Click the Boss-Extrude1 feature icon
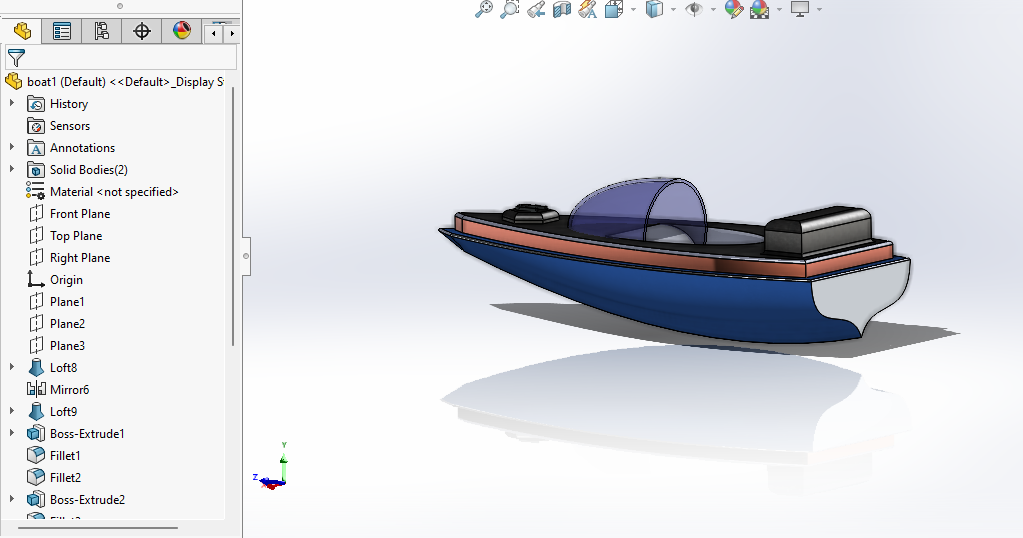 click(36, 433)
